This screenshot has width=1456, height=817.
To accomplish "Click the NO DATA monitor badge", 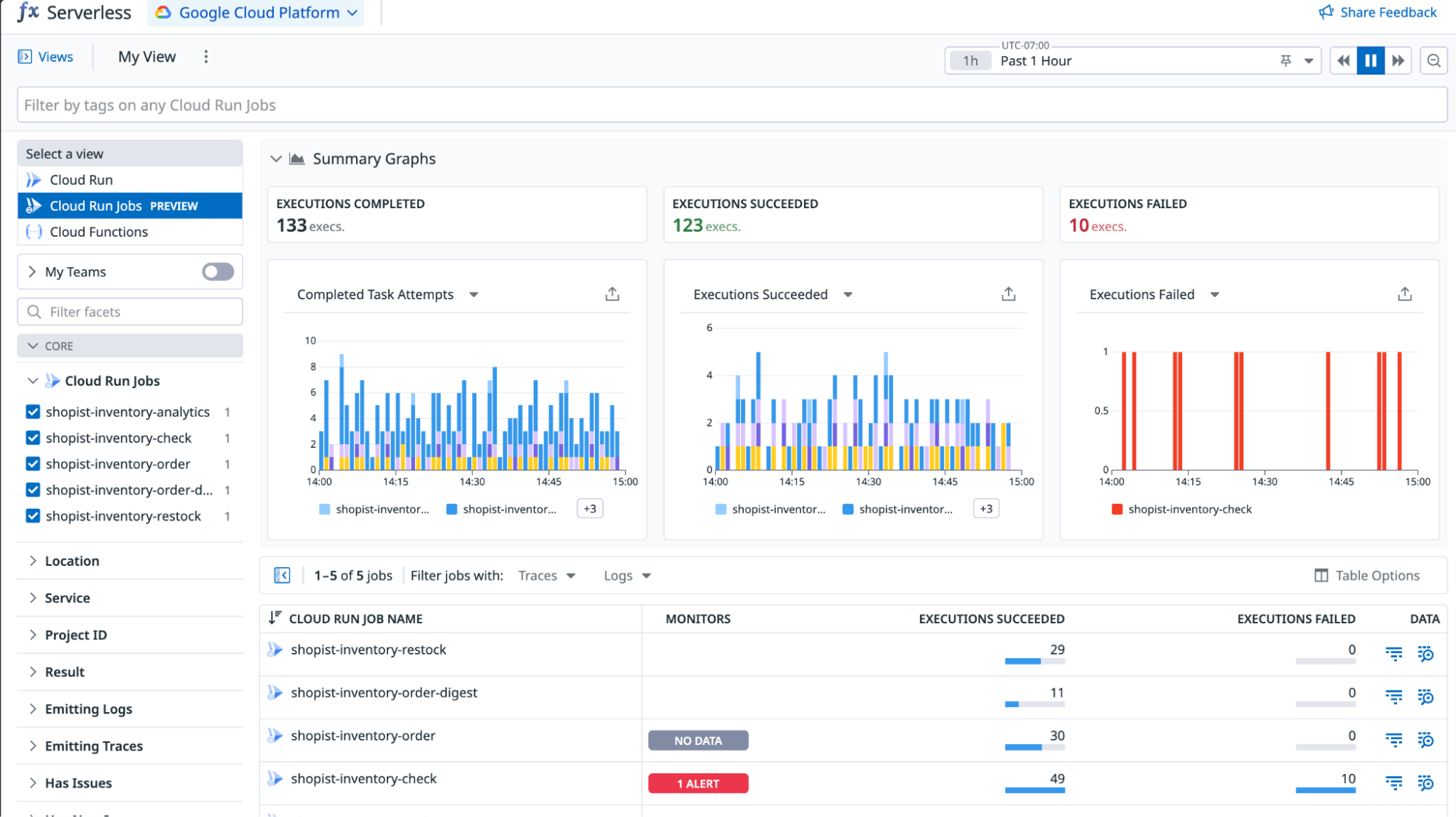I will pos(699,741).
